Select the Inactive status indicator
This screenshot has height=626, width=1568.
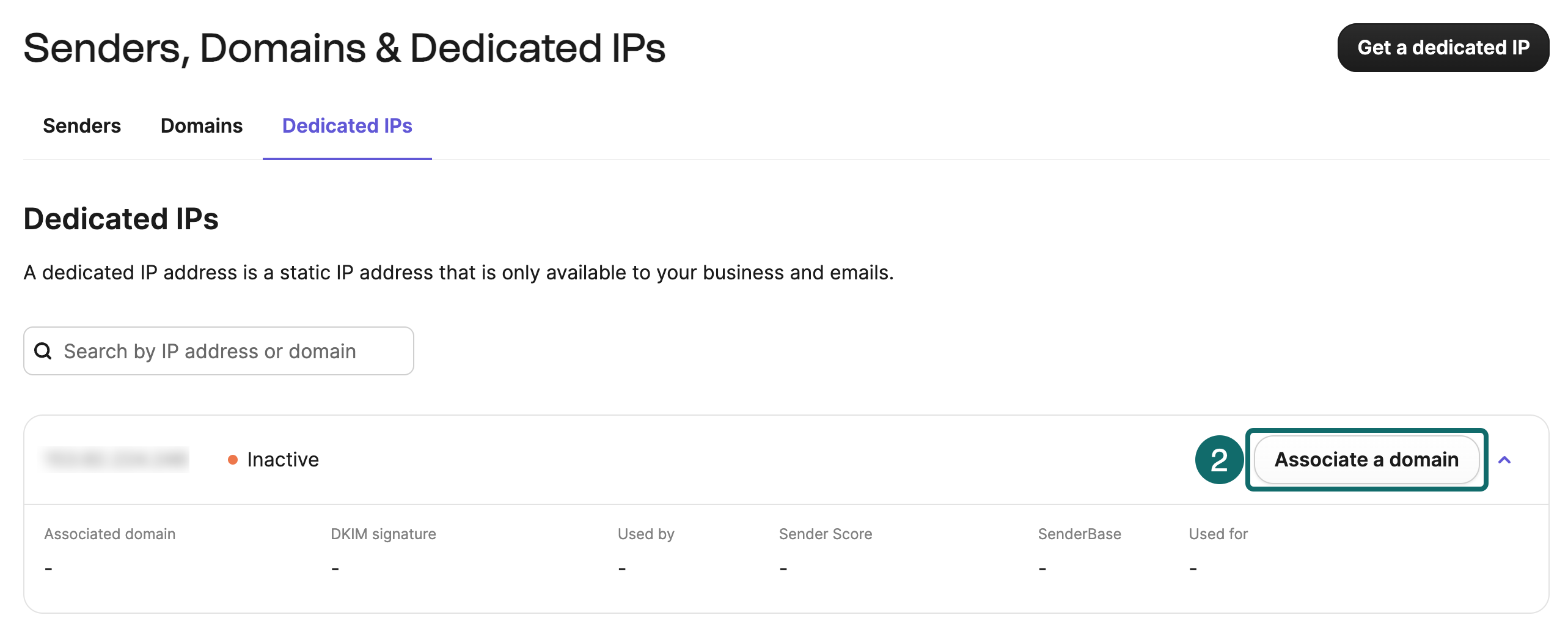click(x=275, y=459)
